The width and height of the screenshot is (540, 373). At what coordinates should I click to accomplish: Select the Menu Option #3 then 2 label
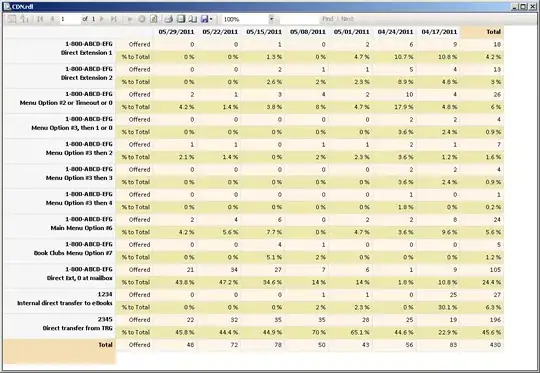[x=79, y=153]
